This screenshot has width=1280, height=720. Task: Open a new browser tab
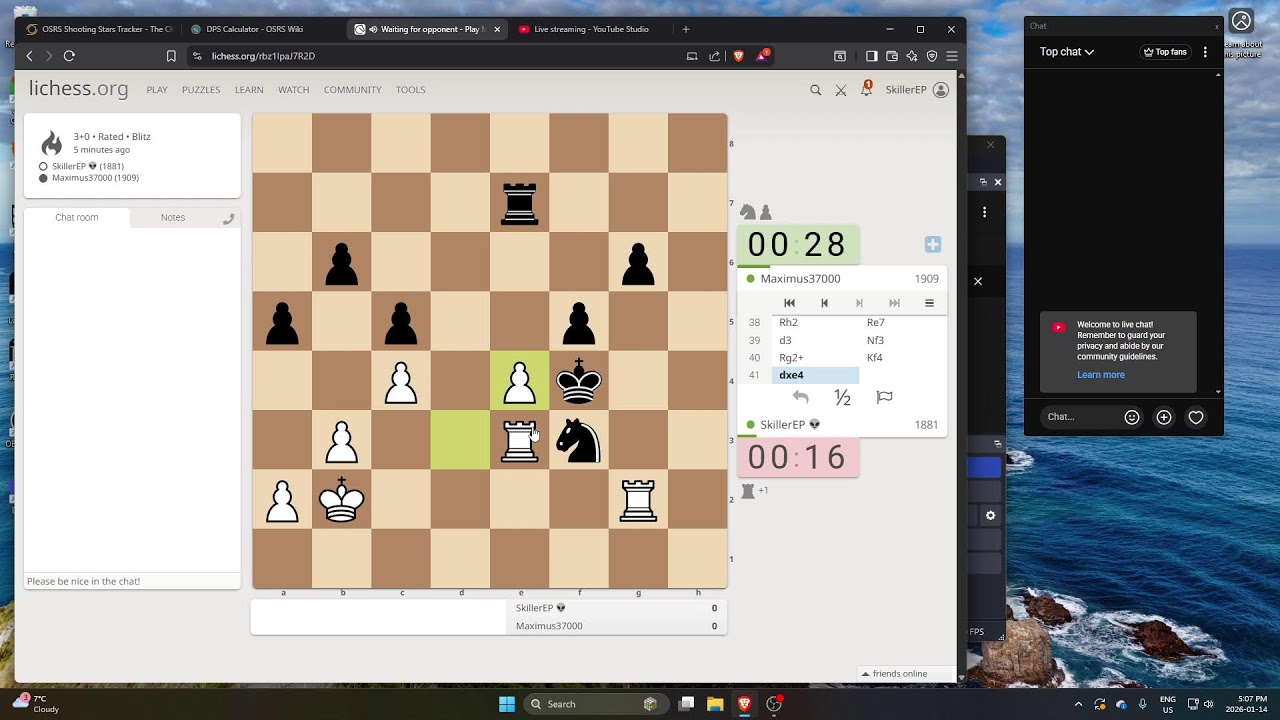(x=685, y=29)
